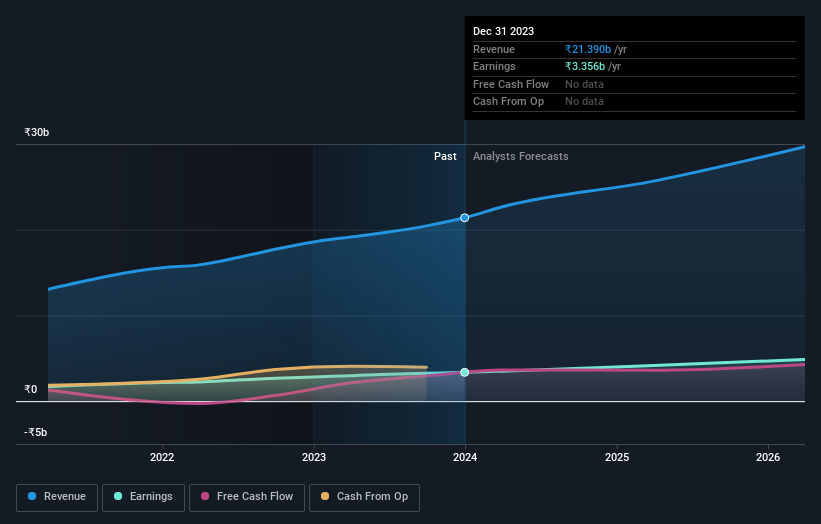
Task: Click the 2024 x-axis label
Action: [465, 457]
